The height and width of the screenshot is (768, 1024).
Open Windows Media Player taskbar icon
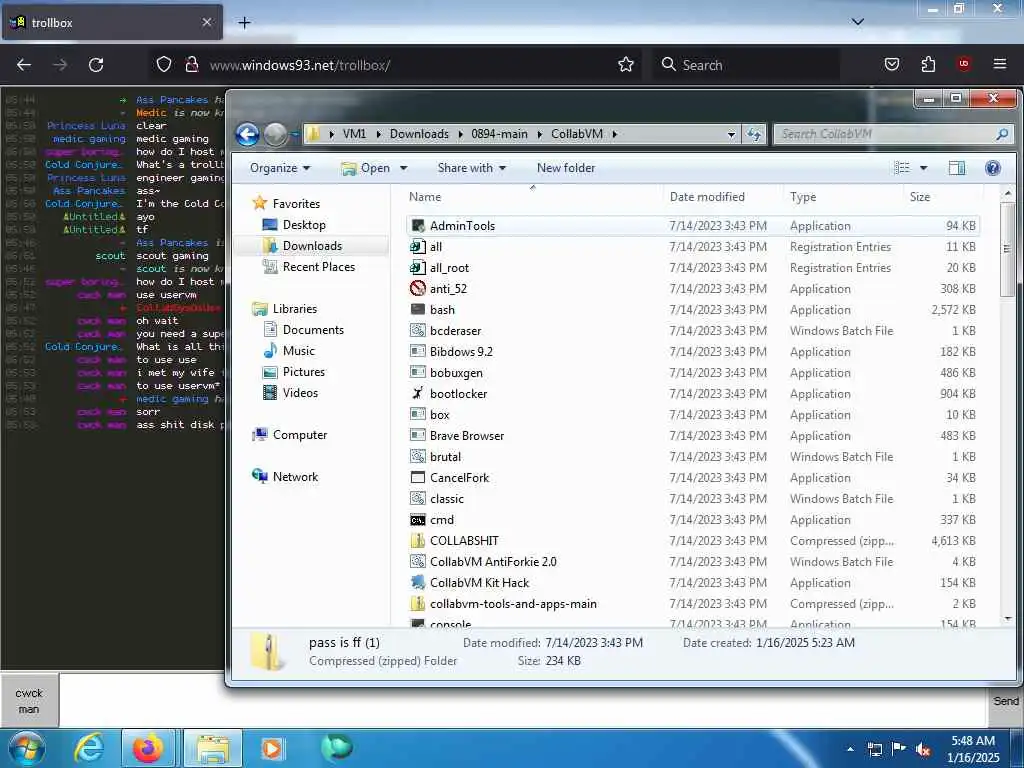pos(272,748)
